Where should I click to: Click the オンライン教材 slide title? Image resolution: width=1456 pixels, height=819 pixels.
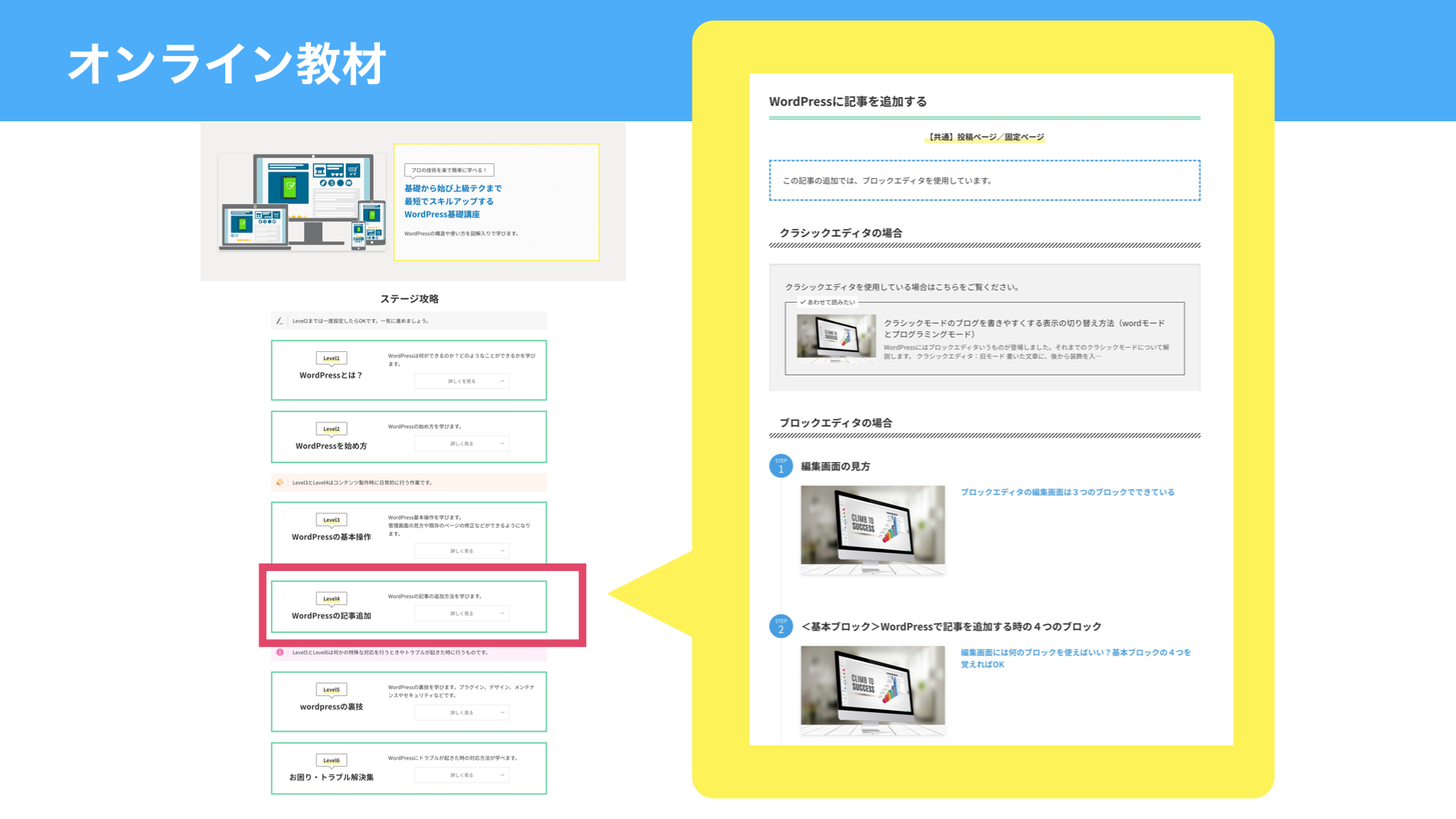pyautogui.click(x=227, y=64)
